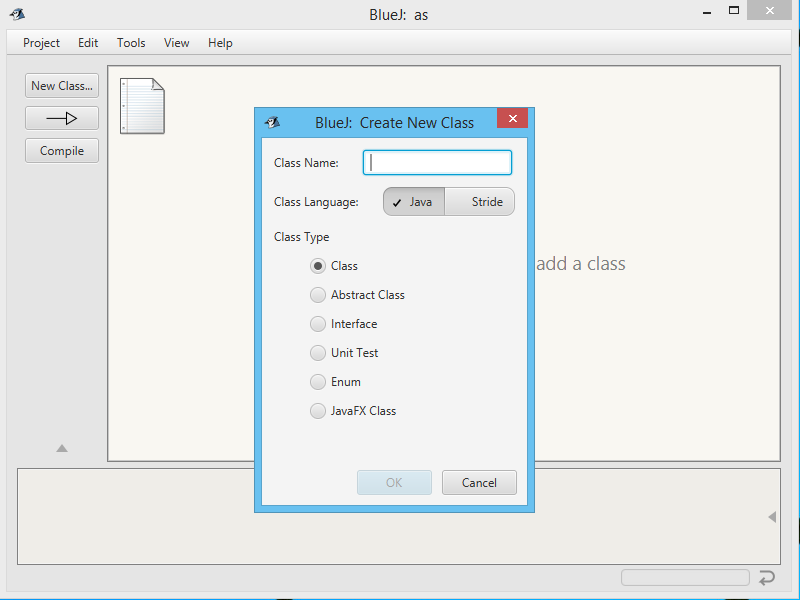Click the return arrow icon at bottom right
Screen dimensions: 800x600
tap(767, 578)
